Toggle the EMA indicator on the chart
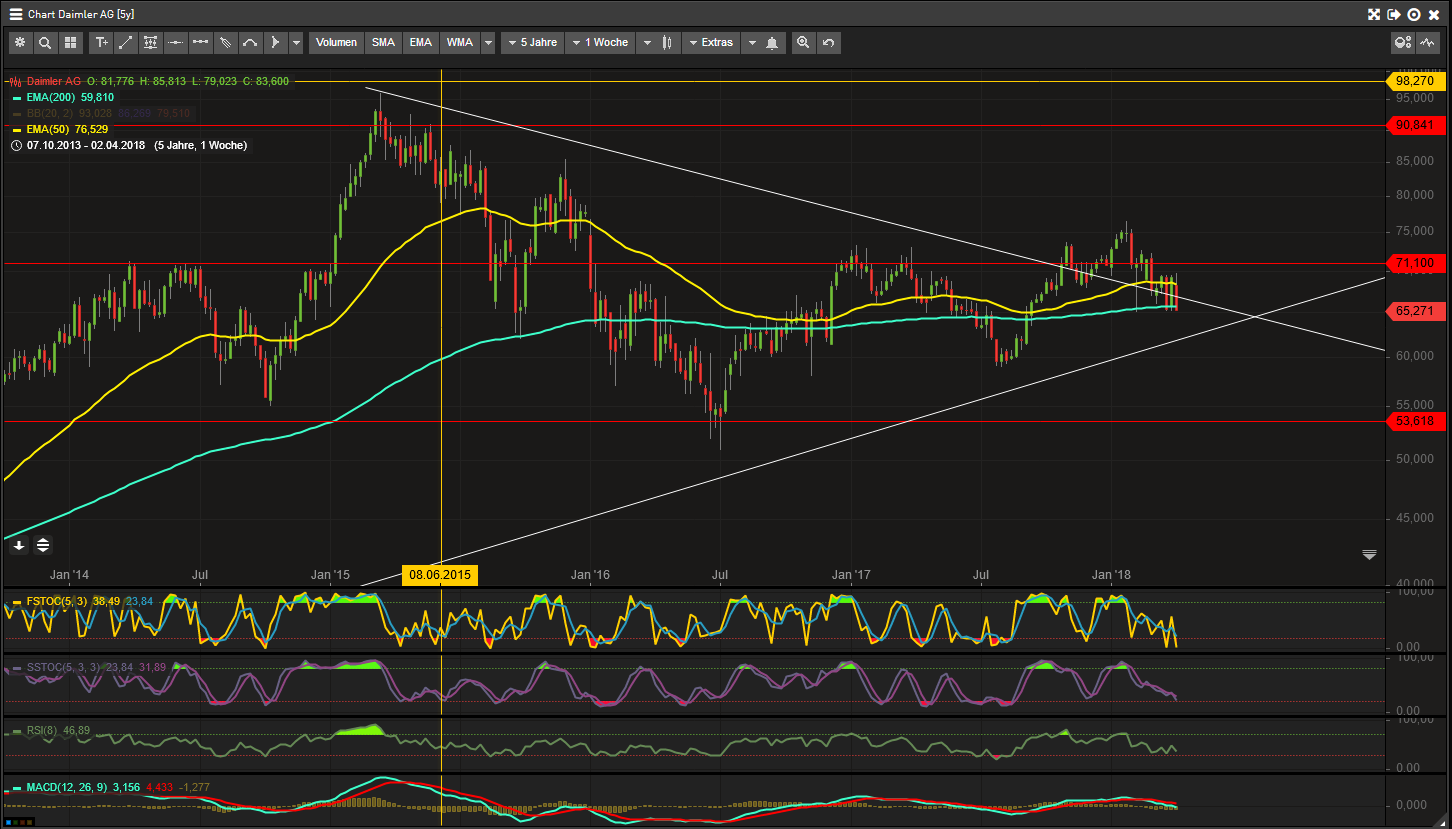Screen dimensions: 1452x829 click(x=420, y=42)
